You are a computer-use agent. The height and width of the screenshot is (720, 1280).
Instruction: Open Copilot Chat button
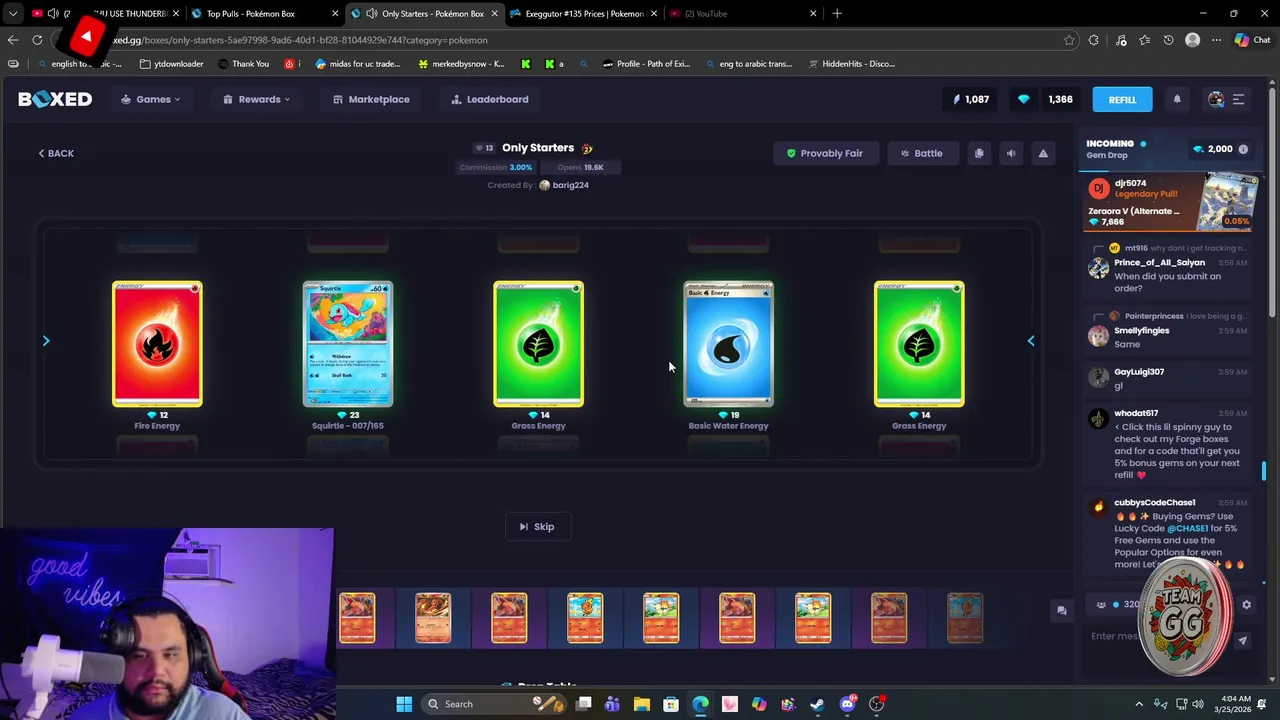[1252, 40]
